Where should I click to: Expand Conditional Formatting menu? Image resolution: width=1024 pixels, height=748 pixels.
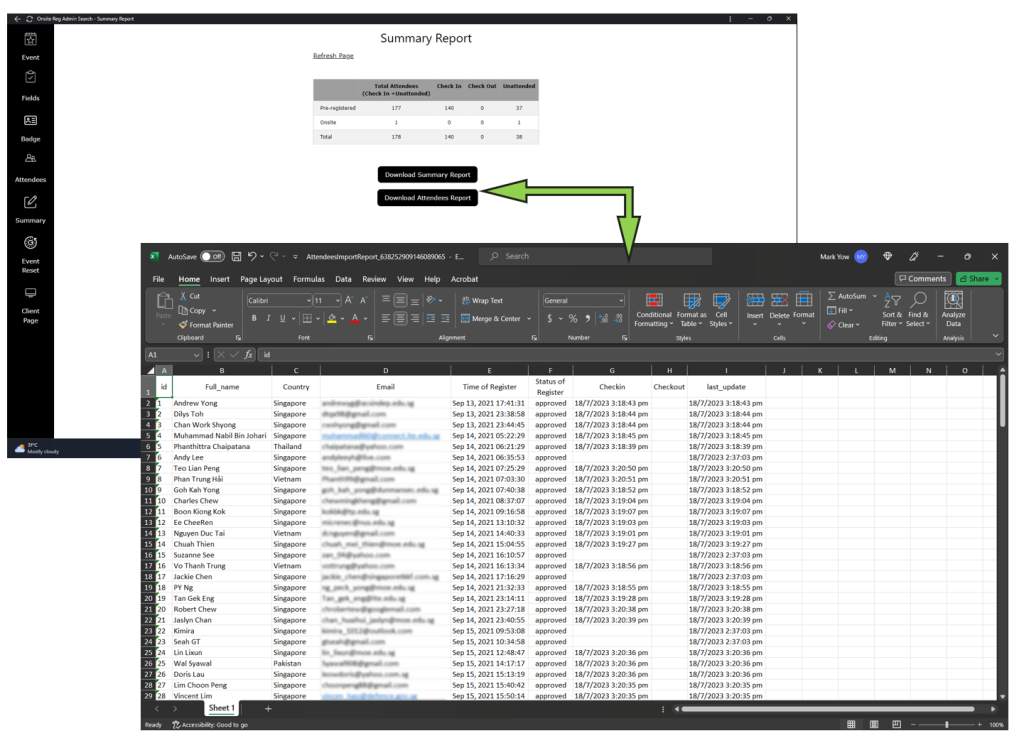tap(654, 310)
